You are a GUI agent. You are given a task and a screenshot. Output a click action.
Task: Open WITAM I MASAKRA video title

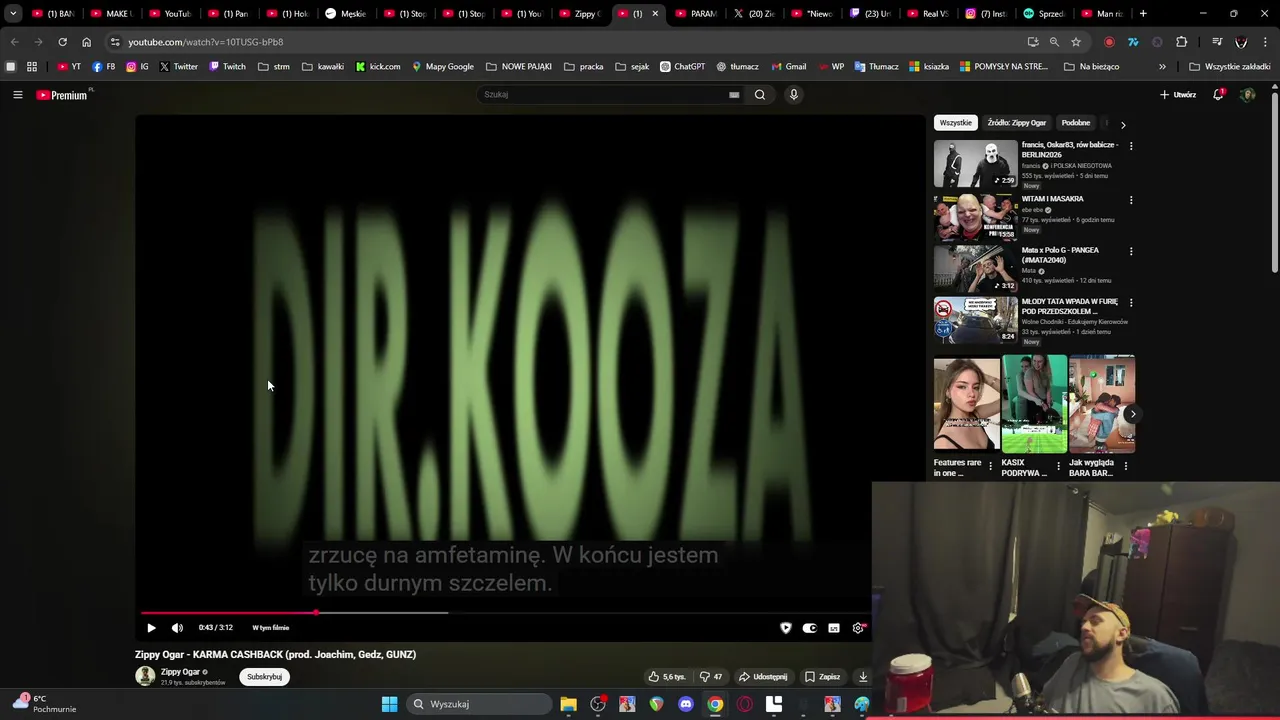[x=1052, y=199]
